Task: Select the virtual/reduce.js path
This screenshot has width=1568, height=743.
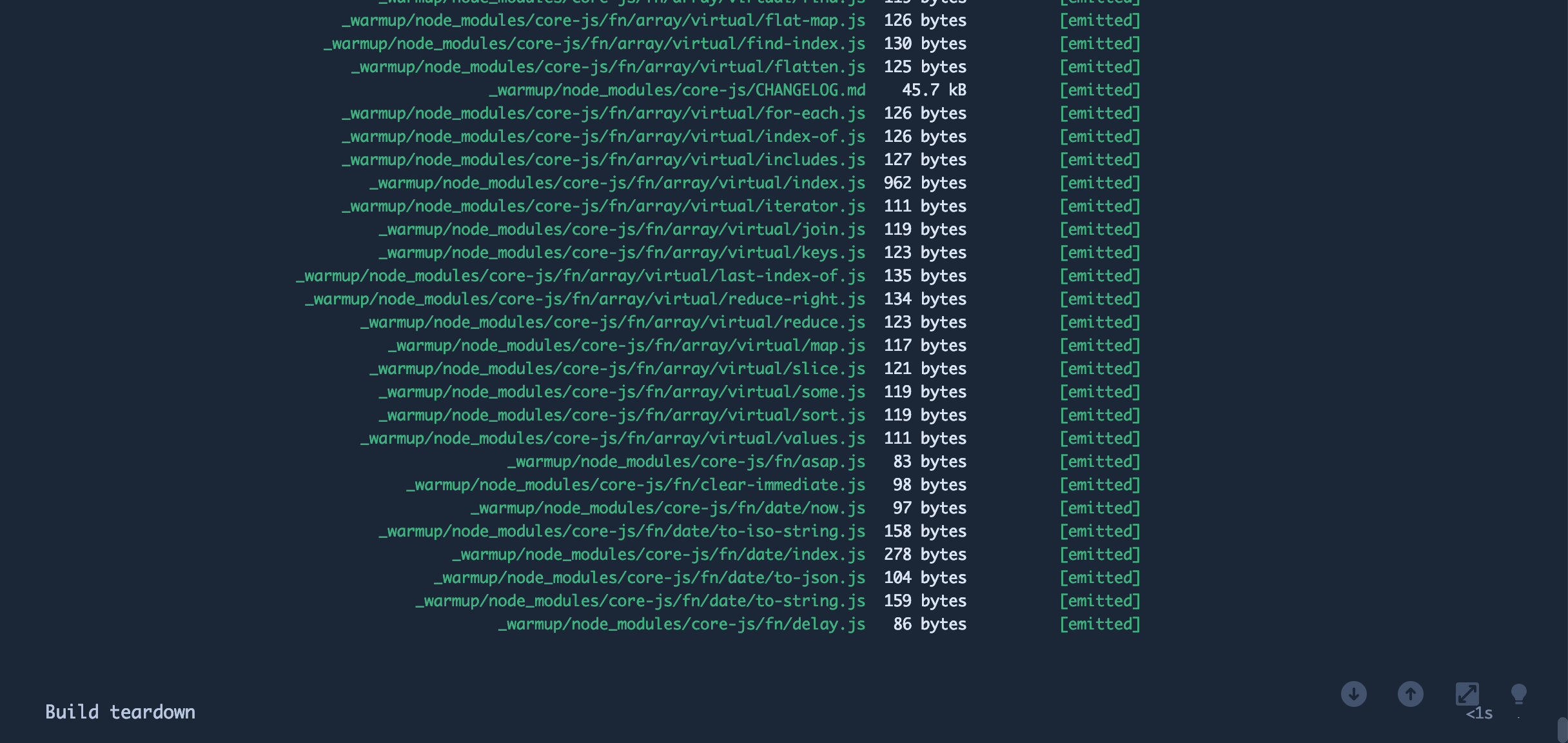Action: [x=612, y=322]
